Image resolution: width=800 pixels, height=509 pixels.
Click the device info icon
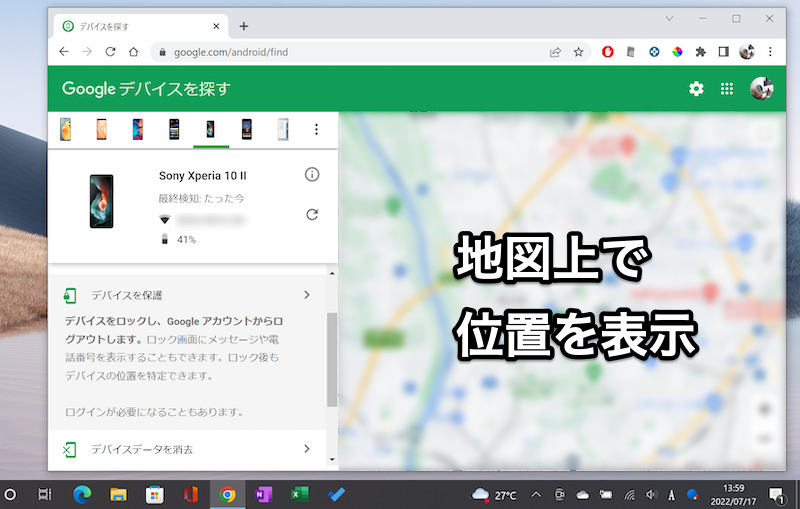tap(311, 175)
